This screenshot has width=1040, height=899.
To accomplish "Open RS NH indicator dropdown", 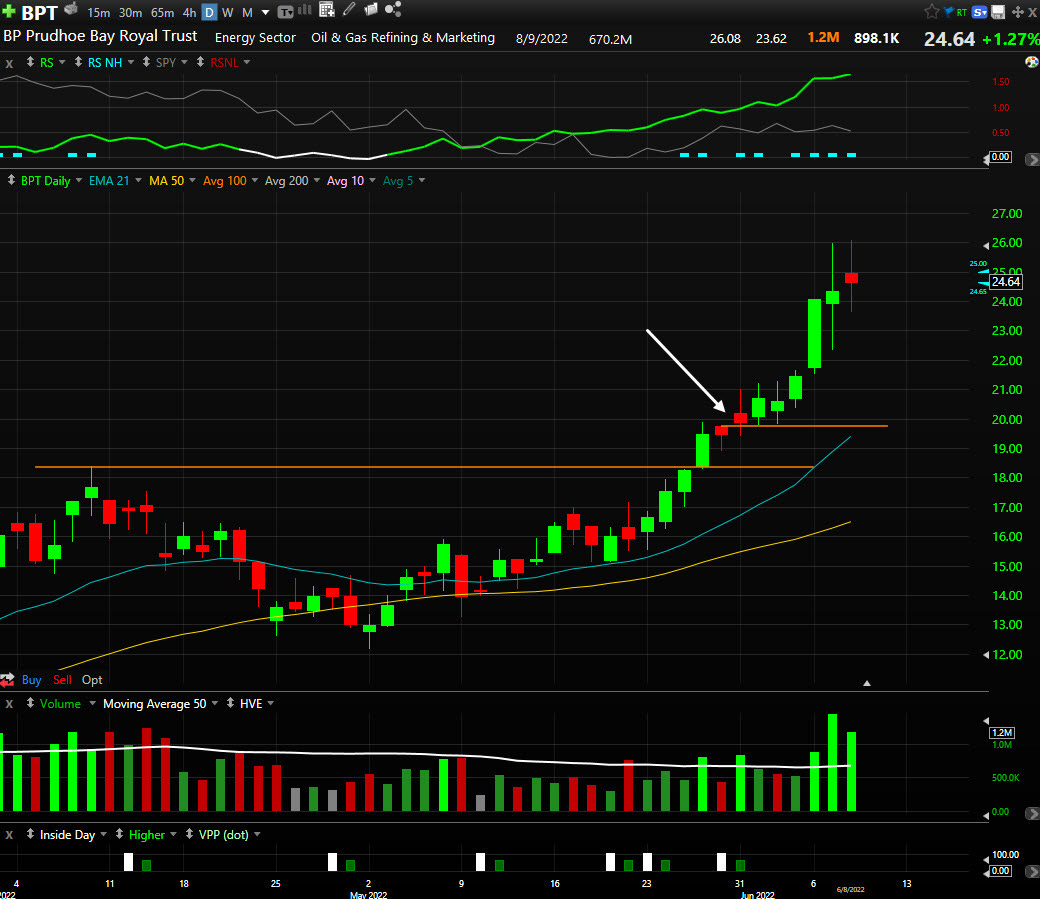I will [131, 62].
